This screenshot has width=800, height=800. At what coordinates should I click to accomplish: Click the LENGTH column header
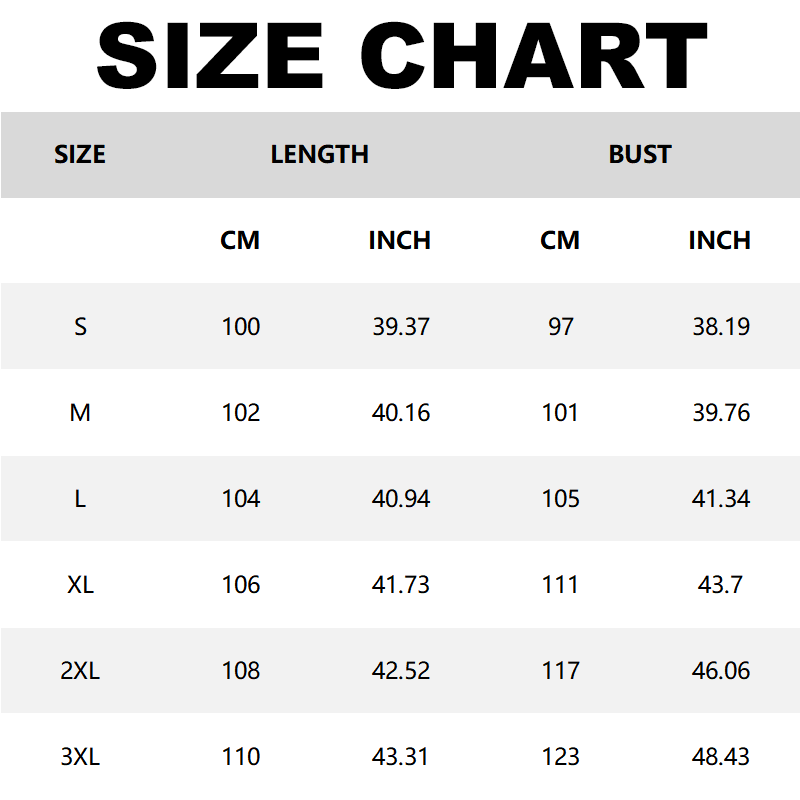click(x=320, y=155)
